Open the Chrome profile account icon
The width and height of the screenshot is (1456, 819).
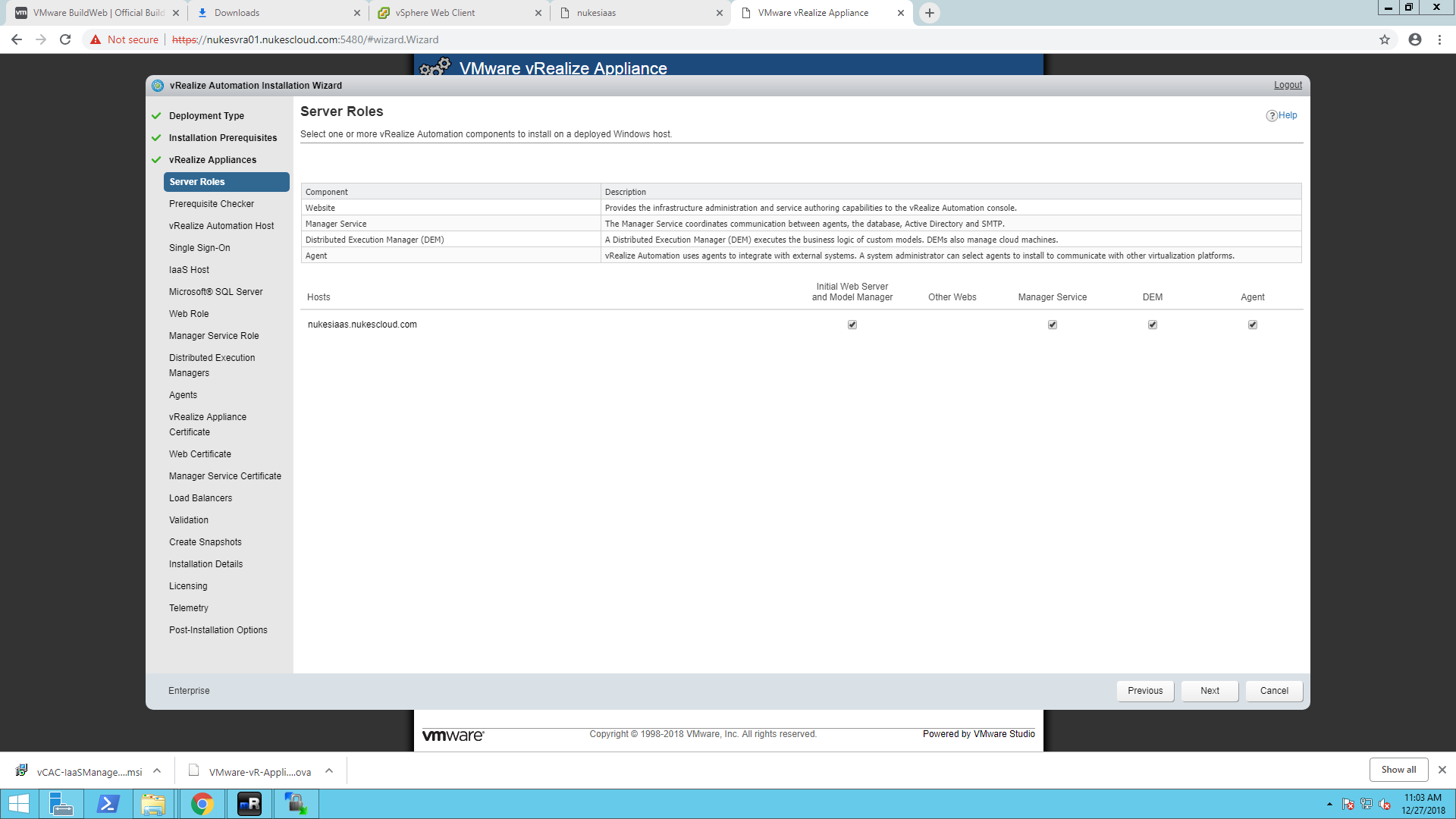(x=1415, y=39)
